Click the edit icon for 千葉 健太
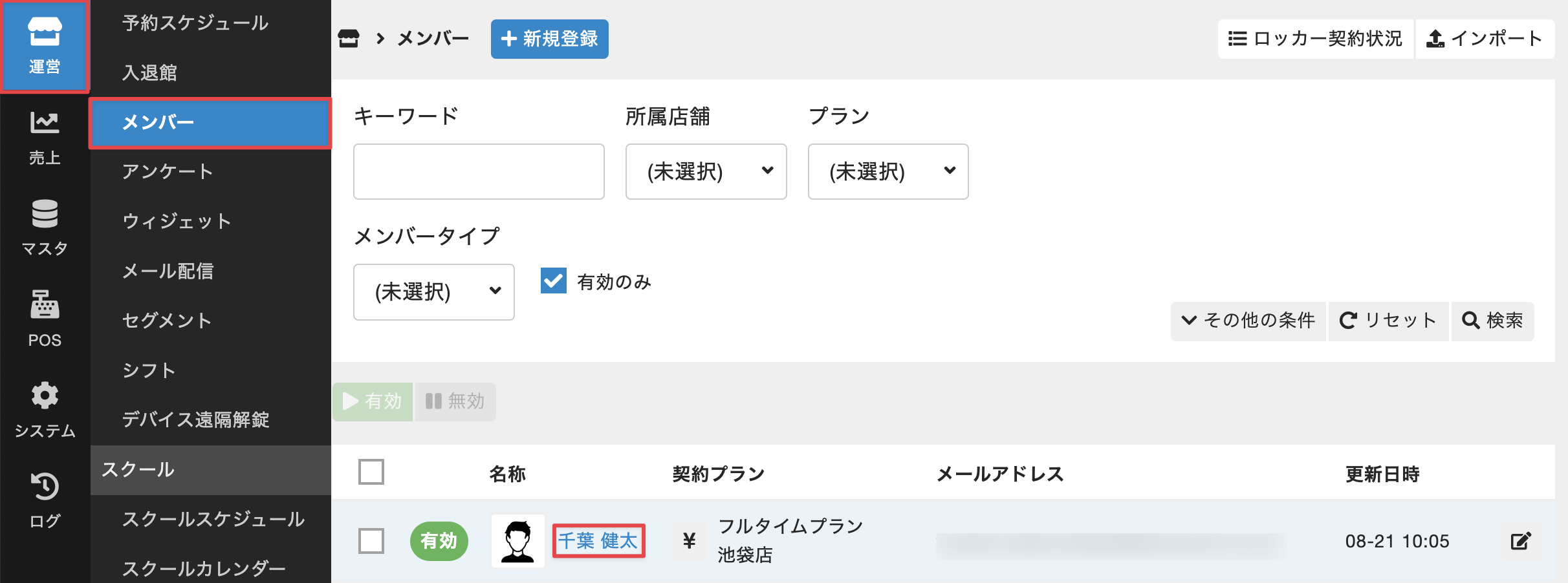The height and width of the screenshot is (583, 1568). click(x=1520, y=541)
